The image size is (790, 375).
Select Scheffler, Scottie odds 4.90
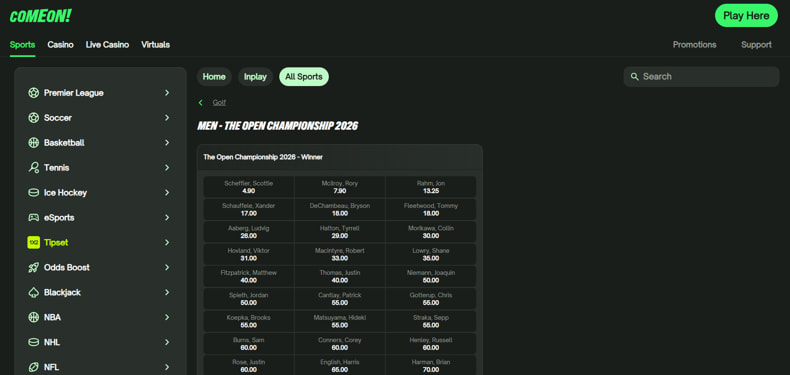249,187
